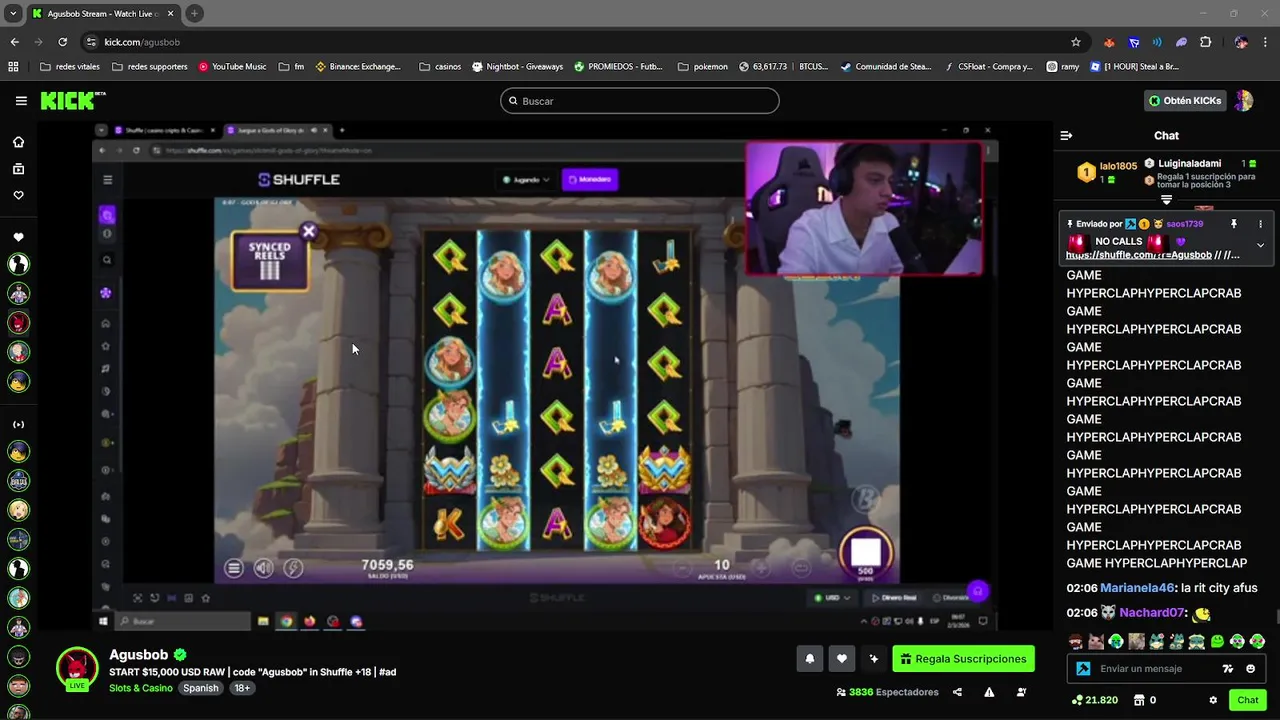Open the Home icon in Kick sidebar
Image resolution: width=1280 pixels, height=720 pixels.
[18, 142]
